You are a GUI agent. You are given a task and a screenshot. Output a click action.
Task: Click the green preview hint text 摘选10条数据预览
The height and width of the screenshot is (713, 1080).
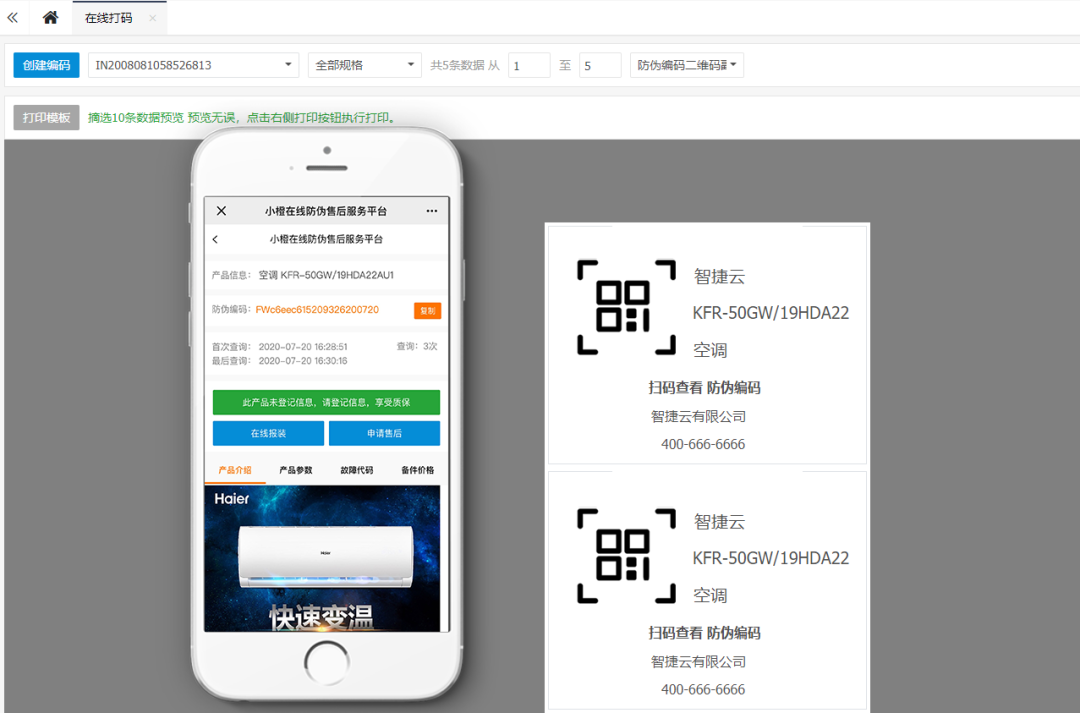[x=243, y=118]
